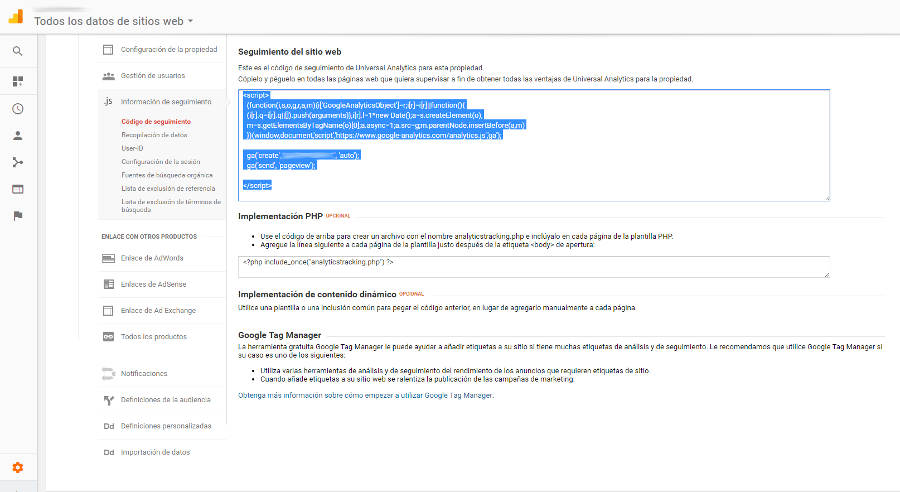Open the Todos los datos de sitios web dropdown
This screenshot has width=900, height=492.
114,21
